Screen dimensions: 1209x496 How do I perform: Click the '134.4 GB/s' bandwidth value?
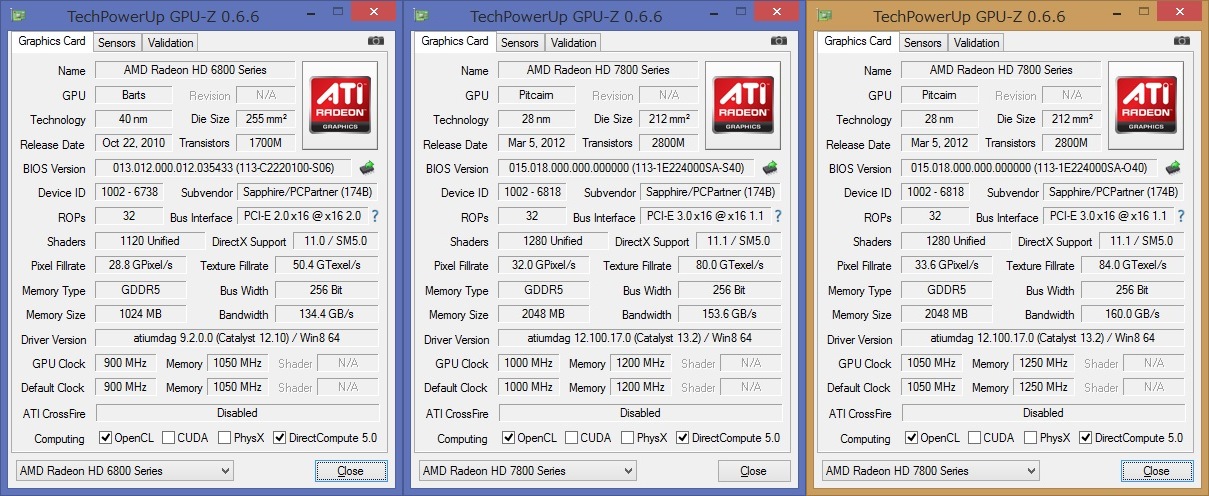[327, 314]
